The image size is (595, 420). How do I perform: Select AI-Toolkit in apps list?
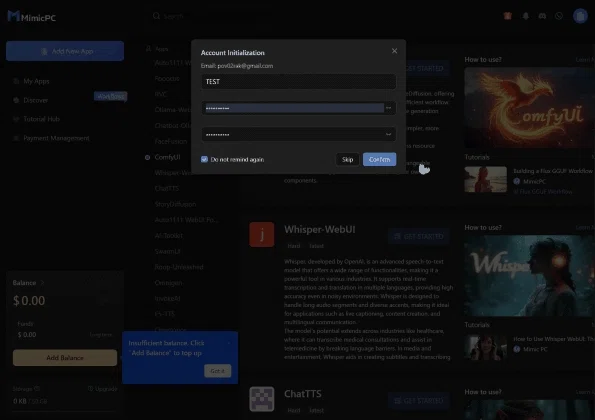168,236
